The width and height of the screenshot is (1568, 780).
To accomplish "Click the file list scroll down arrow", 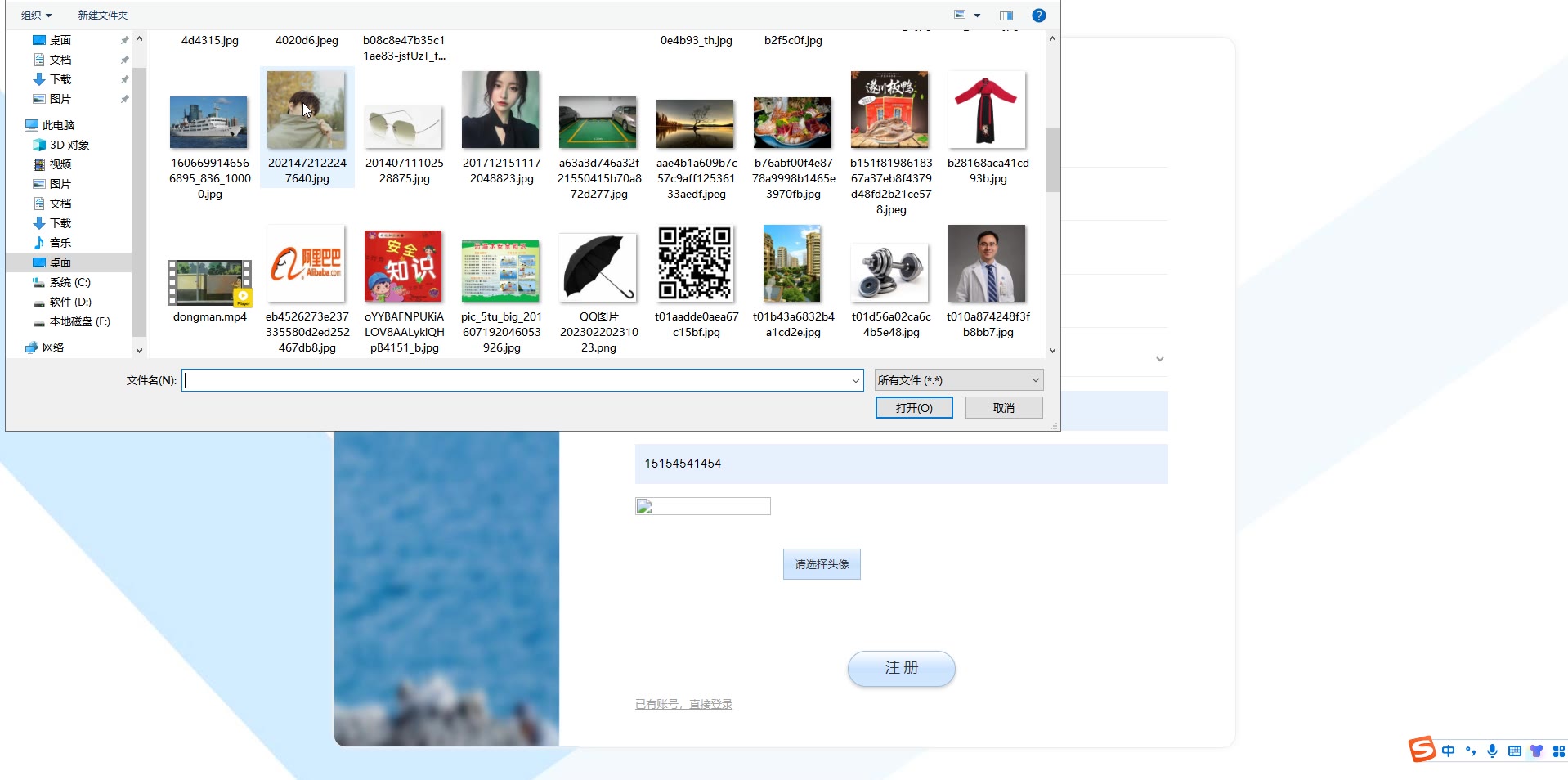I will [1052, 350].
